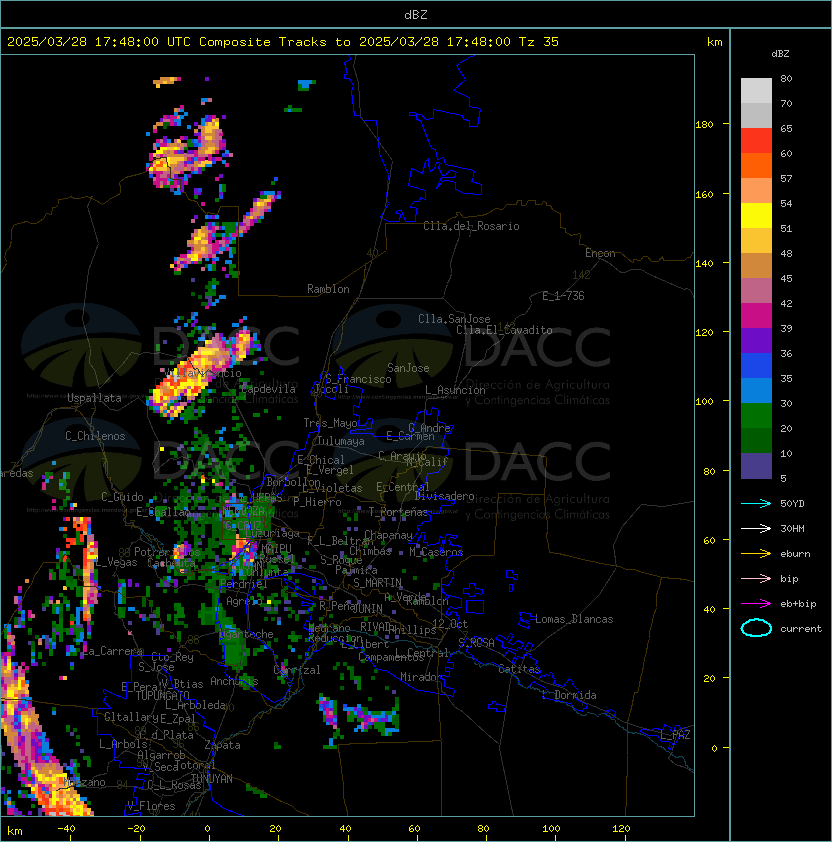Viewport: 832px width, 842px height.
Task: Click the 140 km y-axis tick label
Action: 704,264
